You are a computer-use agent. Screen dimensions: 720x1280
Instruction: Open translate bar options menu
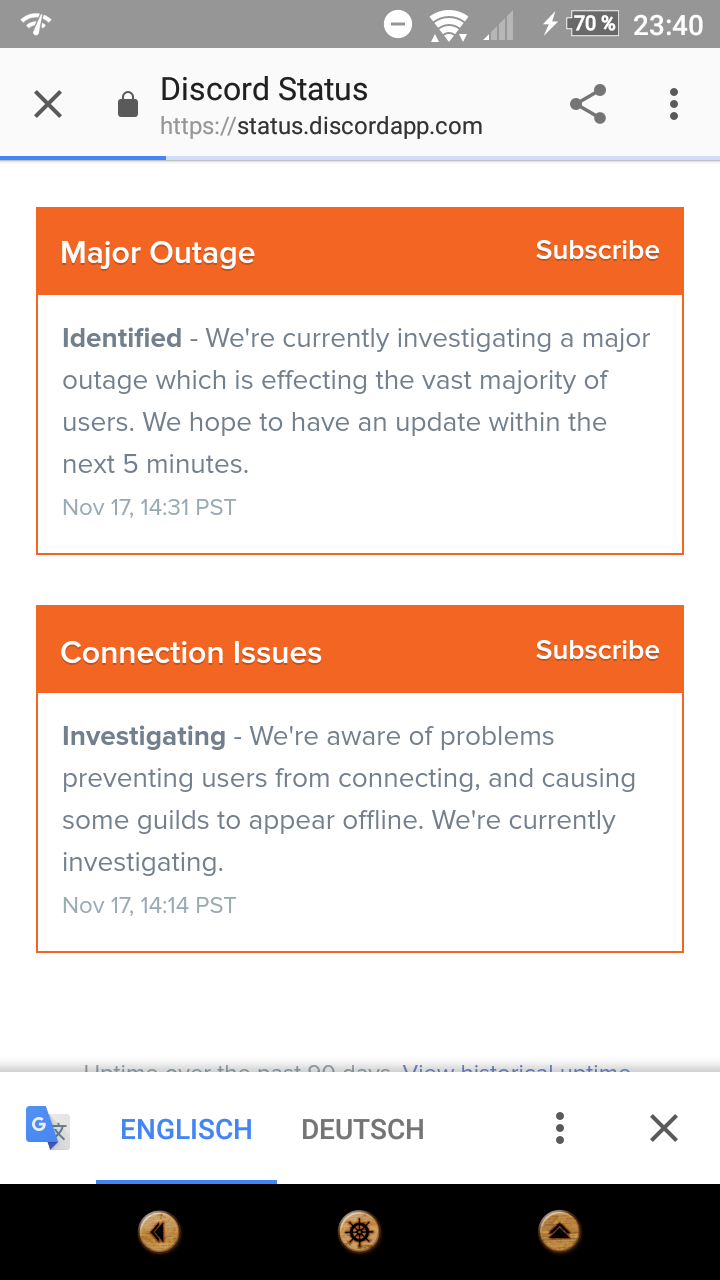tap(560, 1128)
